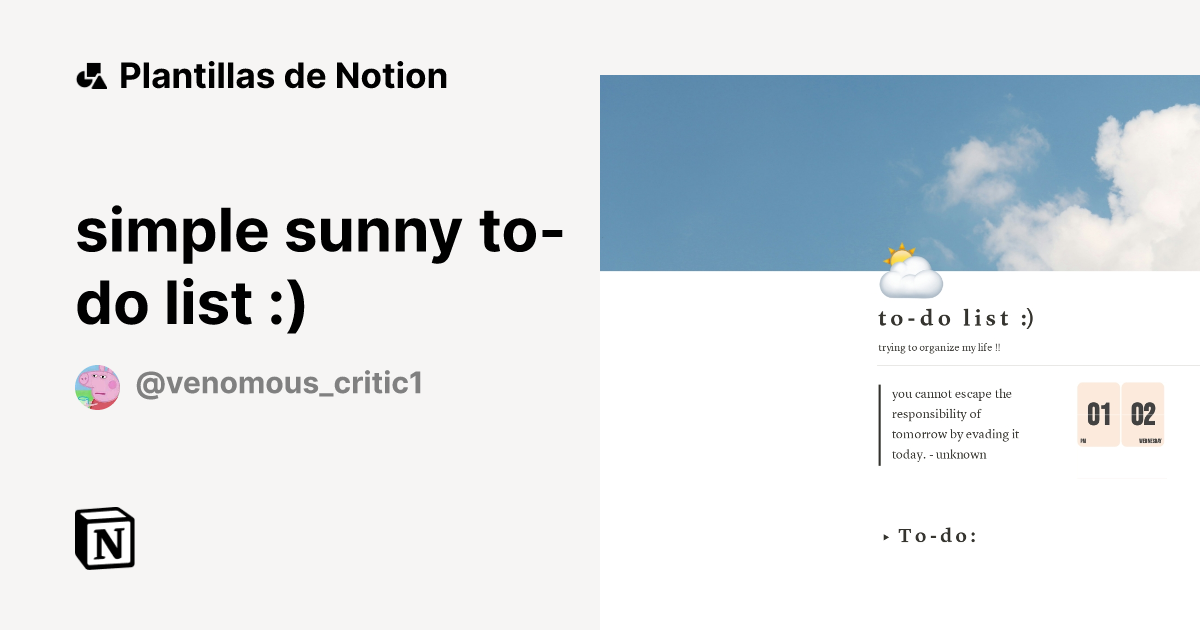Image resolution: width=1200 pixels, height=630 pixels.
Task: Select the black Notion logo in the corner
Action: (x=103, y=539)
